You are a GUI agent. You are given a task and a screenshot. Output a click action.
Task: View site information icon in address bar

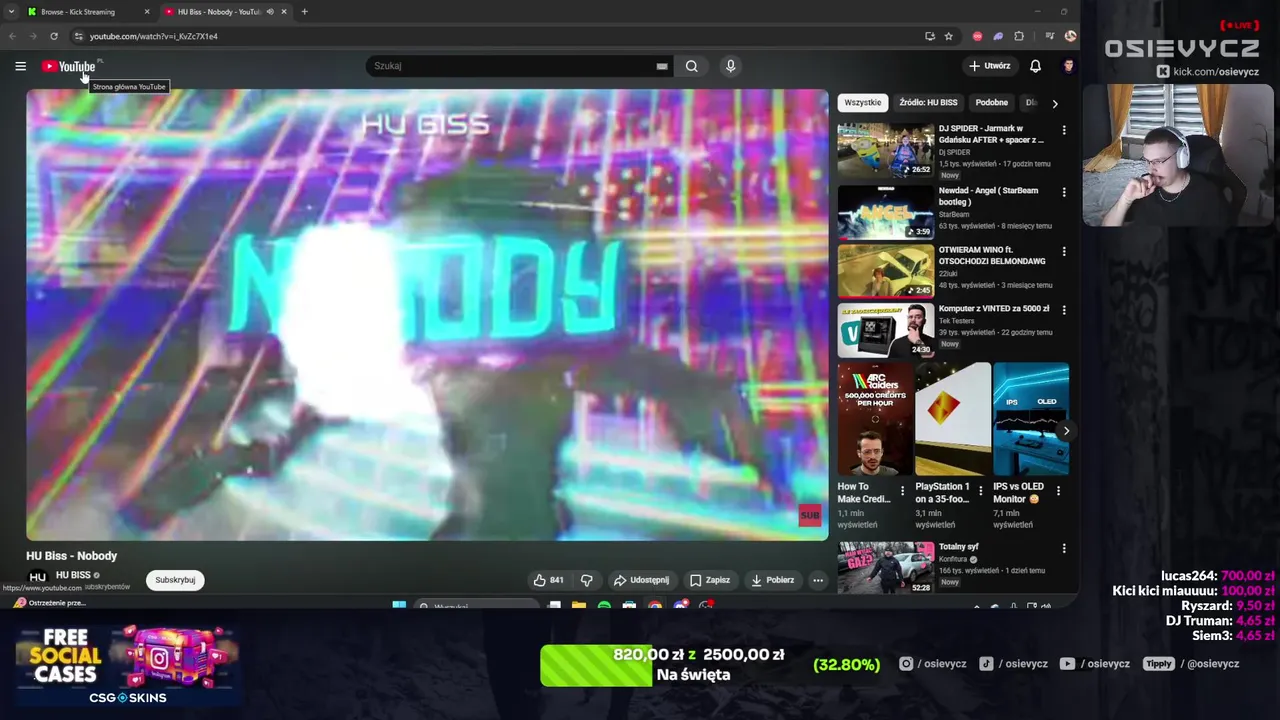(78, 36)
